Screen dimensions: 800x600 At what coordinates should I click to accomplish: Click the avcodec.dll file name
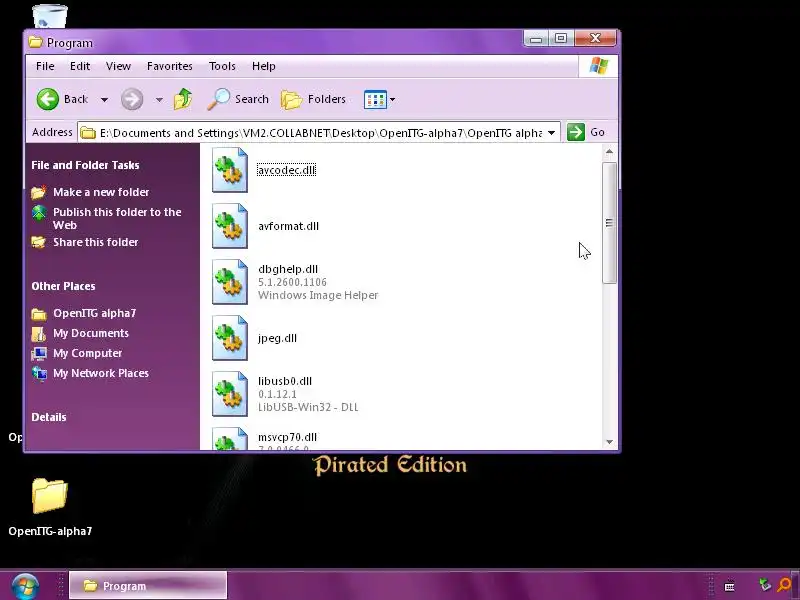tap(287, 170)
